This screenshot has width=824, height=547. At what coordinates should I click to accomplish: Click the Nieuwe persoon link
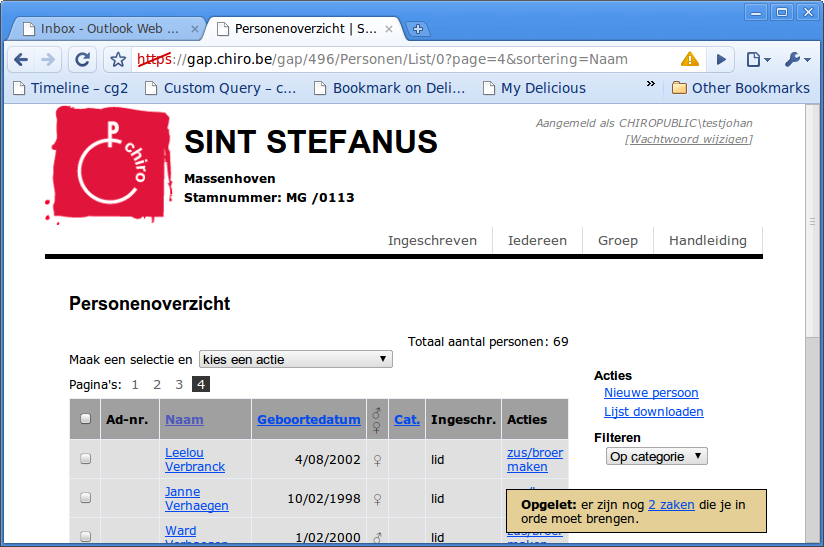651,393
